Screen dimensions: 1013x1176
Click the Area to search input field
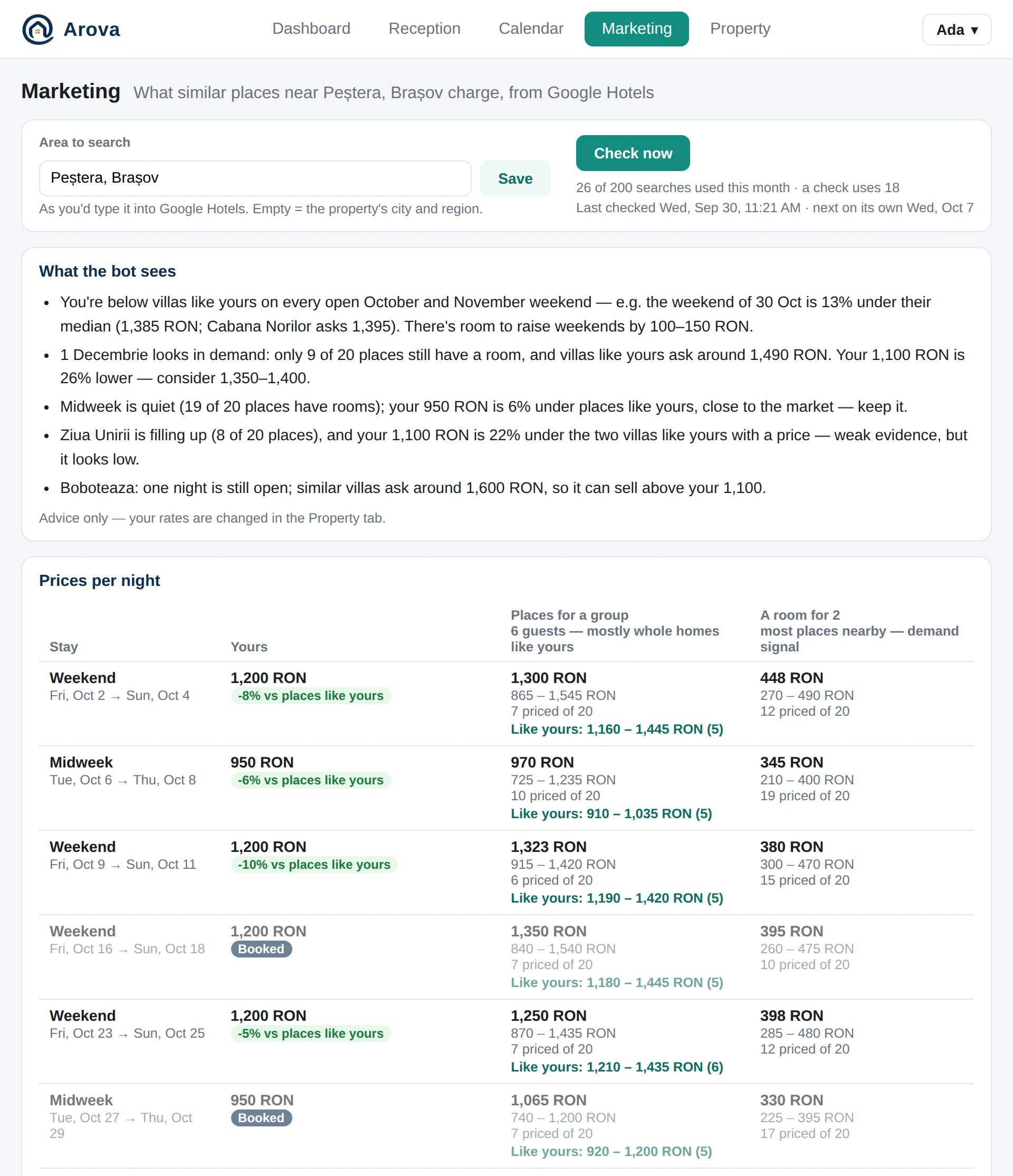tap(255, 178)
